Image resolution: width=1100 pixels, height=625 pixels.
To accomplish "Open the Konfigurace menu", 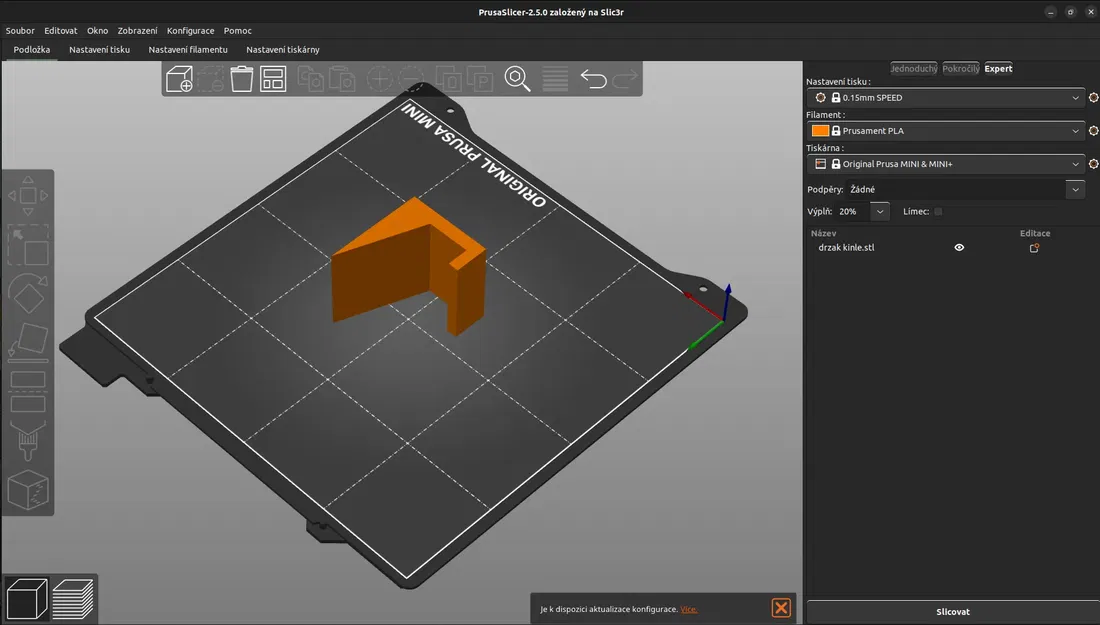I will tap(190, 31).
